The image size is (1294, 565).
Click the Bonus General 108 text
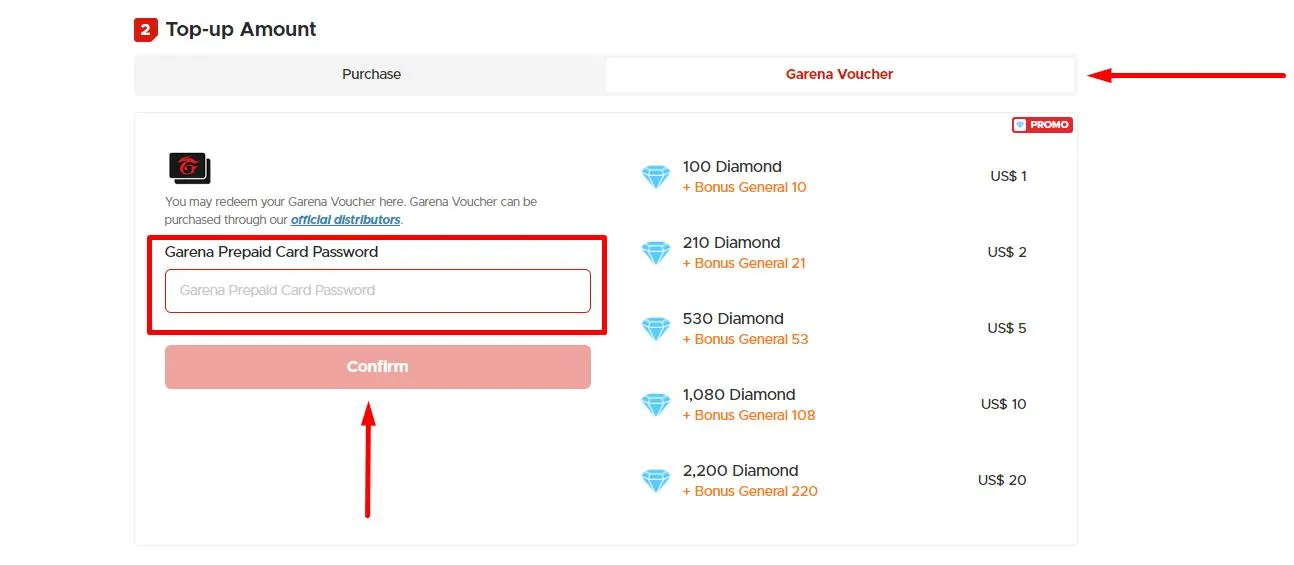[x=749, y=415]
